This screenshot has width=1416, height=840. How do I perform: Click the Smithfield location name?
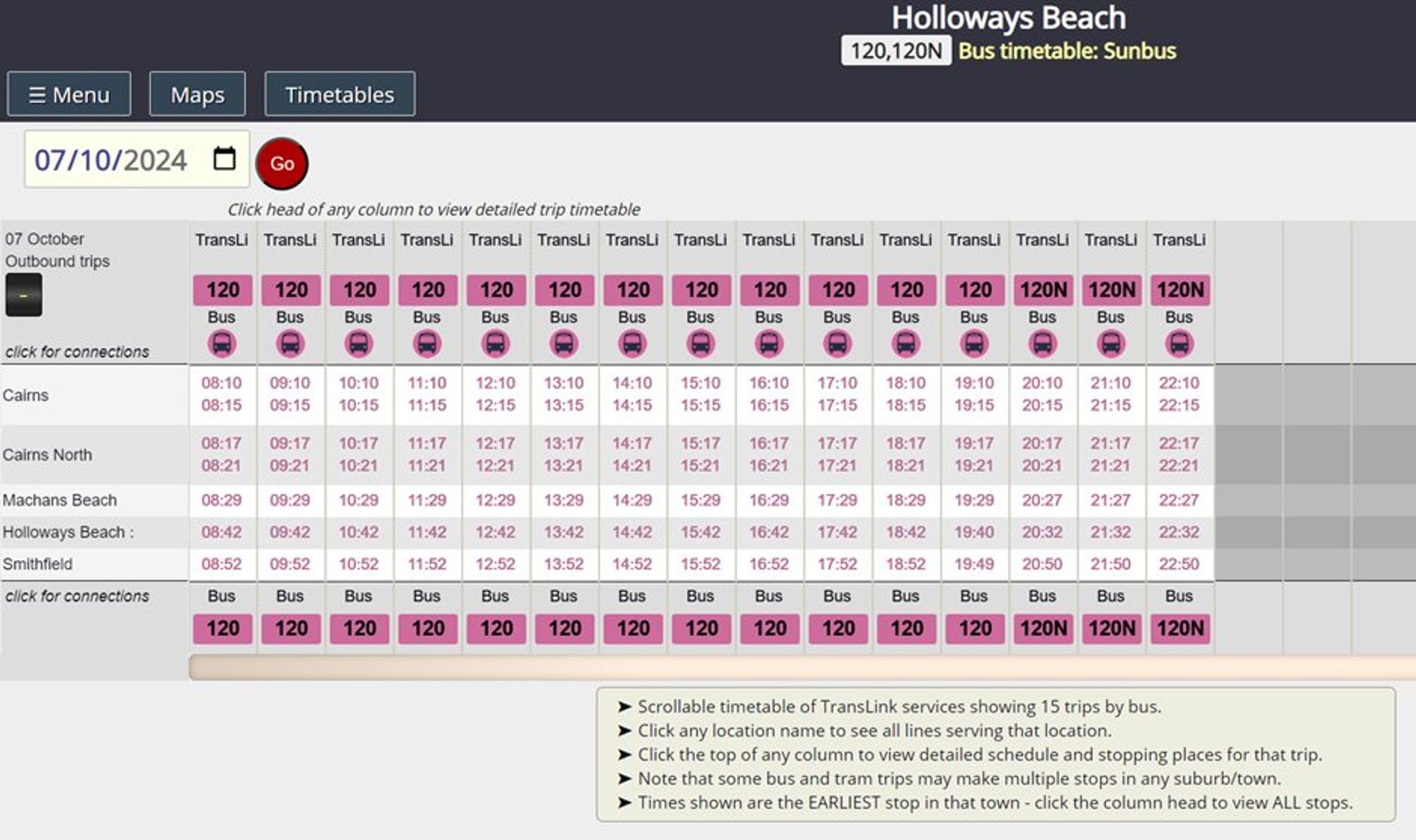coord(38,564)
